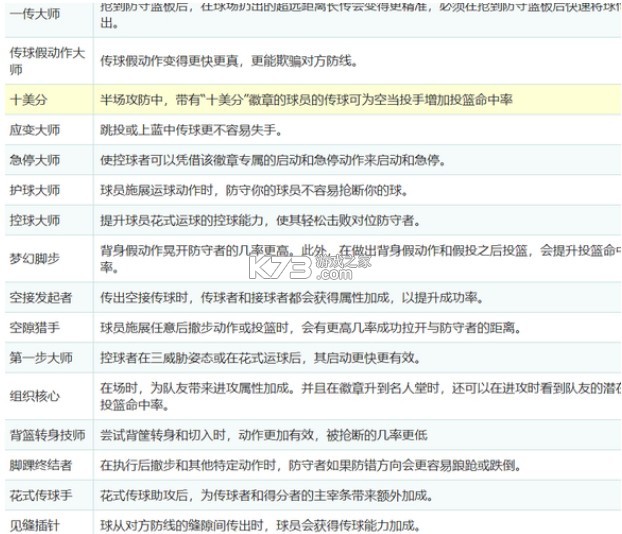Select description '在执行后撤步和其他特定动作时'
Viewport: 622px width, 534px height.
click(x=188, y=465)
